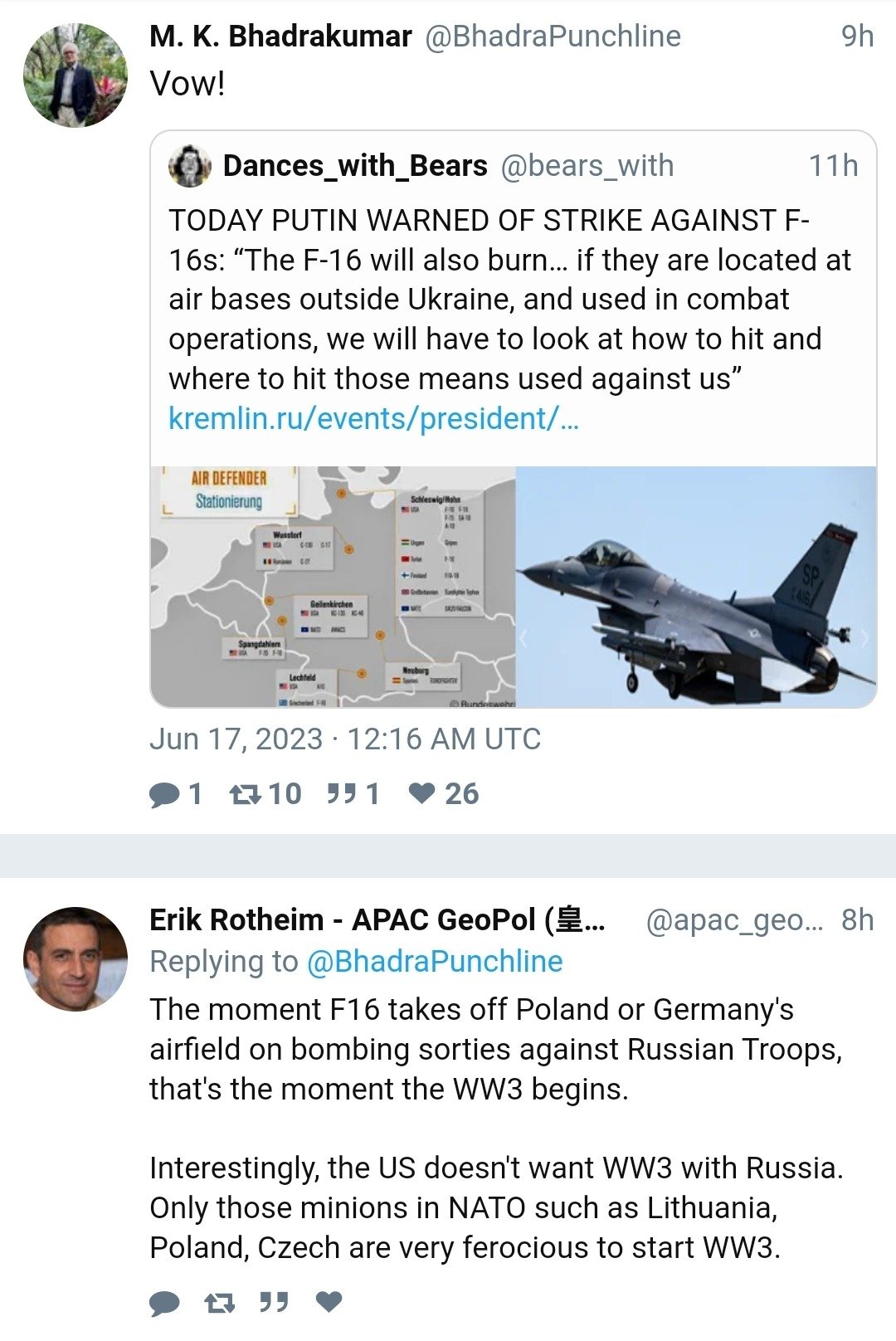This screenshot has width=896, height=1341.
Task: Open M. K. Bhadrakumar's profile picture
Action: 75,76
